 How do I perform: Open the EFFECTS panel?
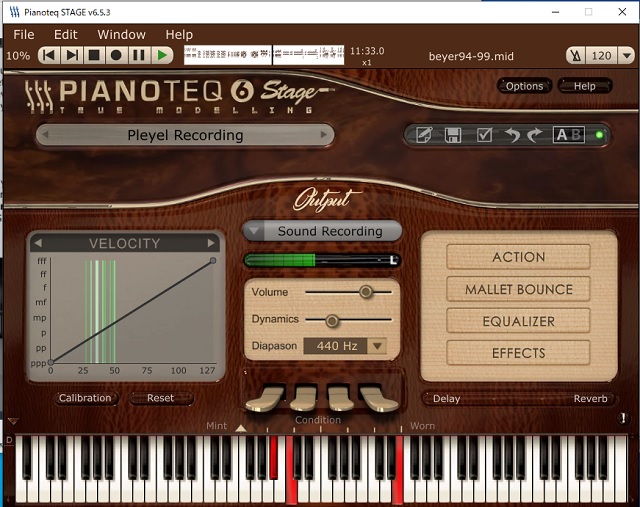click(x=518, y=353)
